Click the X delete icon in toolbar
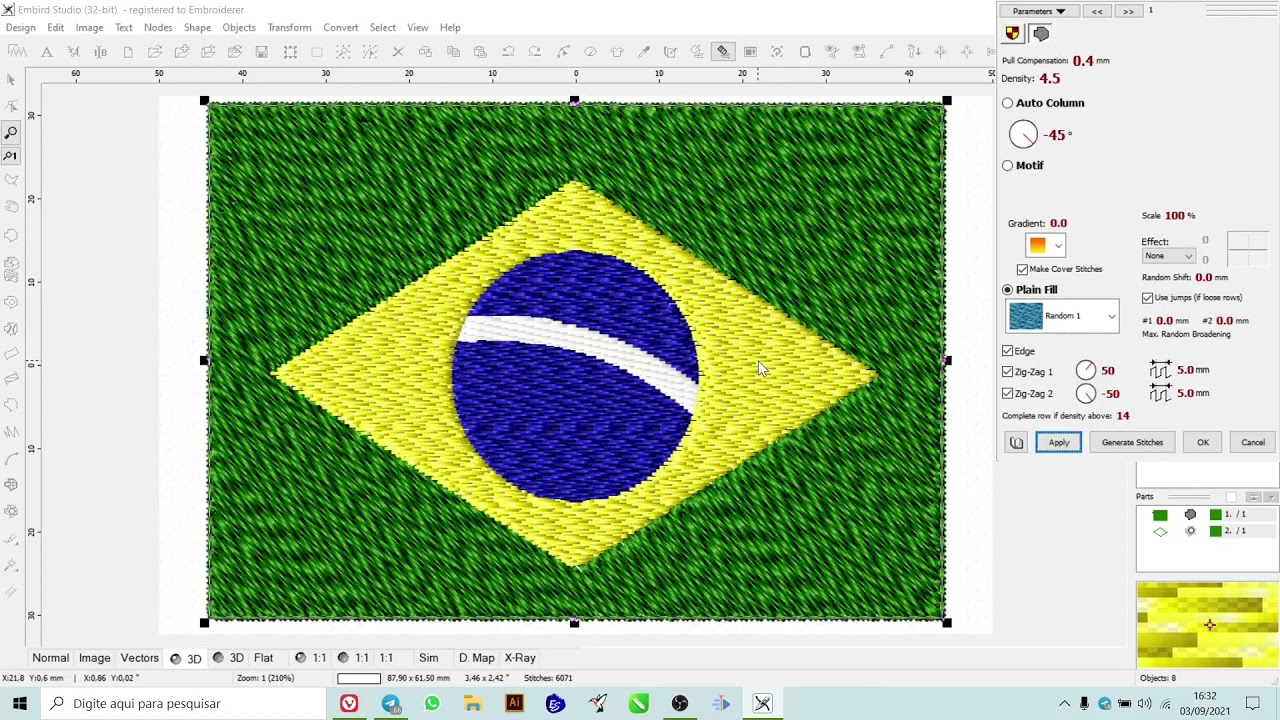 pos(397,51)
